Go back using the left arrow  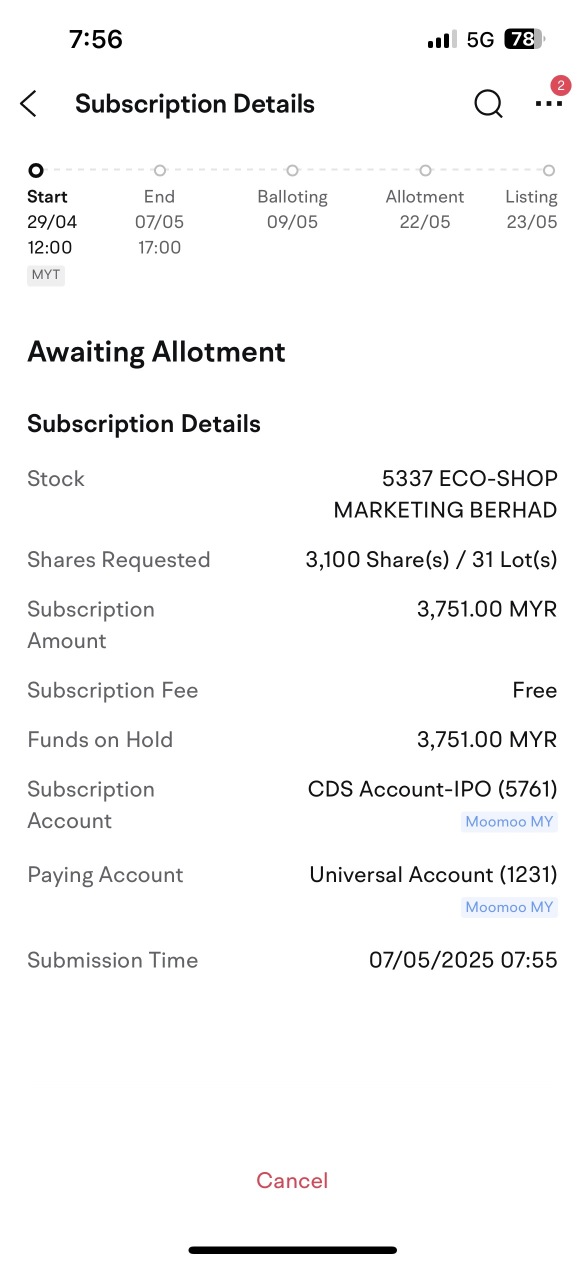pyautogui.click(x=28, y=104)
